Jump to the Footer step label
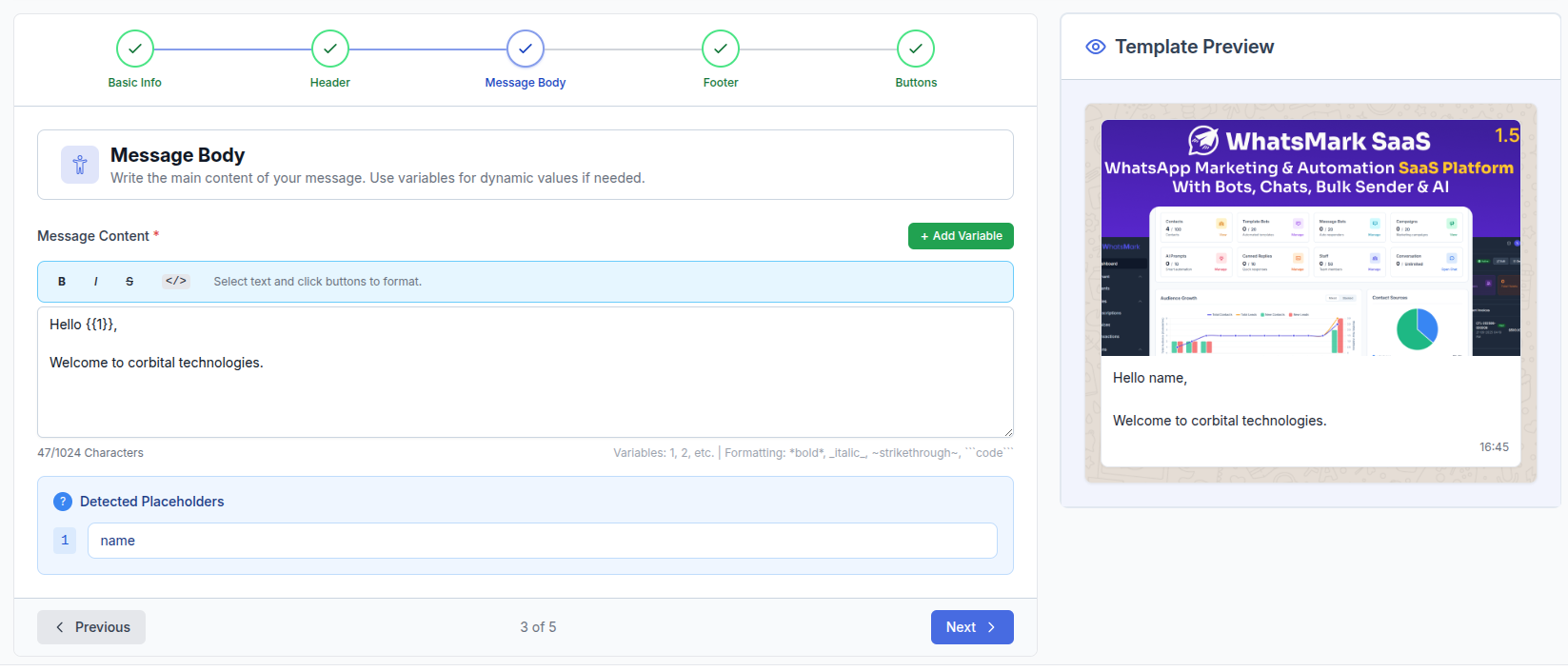This screenshot has height=671, width=1568. click(x=721, y=83)
